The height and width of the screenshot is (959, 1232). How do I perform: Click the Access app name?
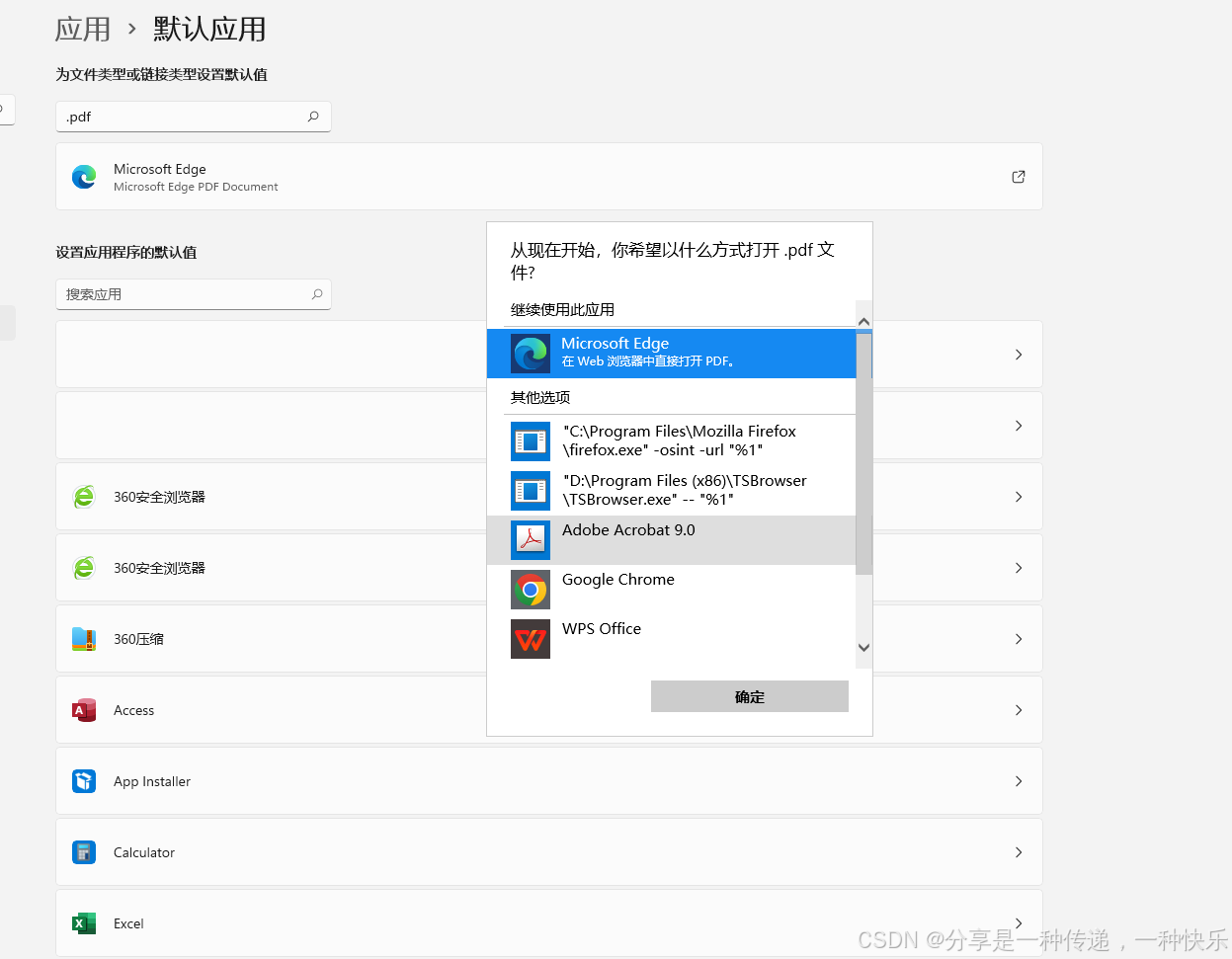tap(133, 710)
